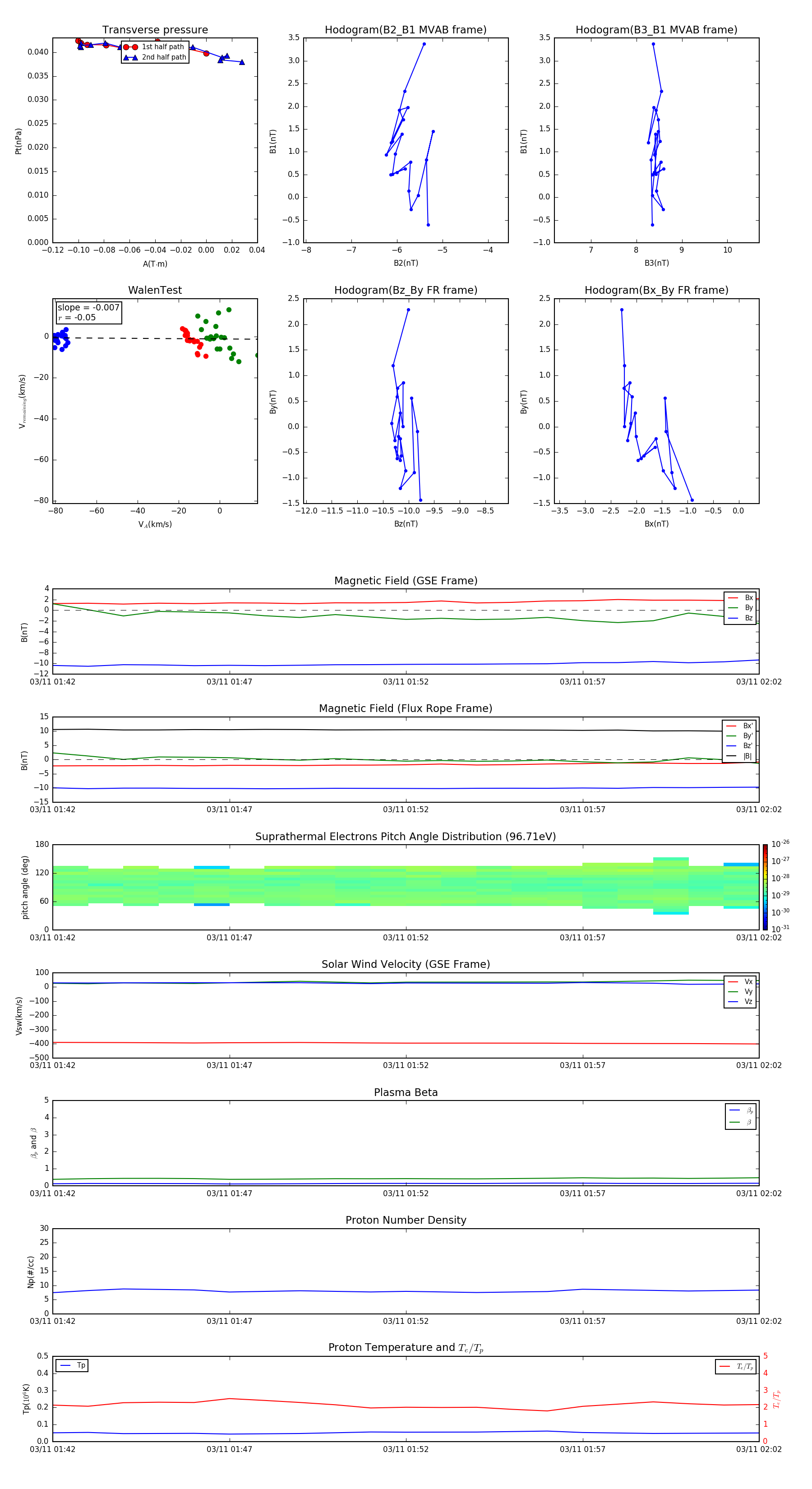Select the |B| entry in Flux Rope legend

click(739, 756)
